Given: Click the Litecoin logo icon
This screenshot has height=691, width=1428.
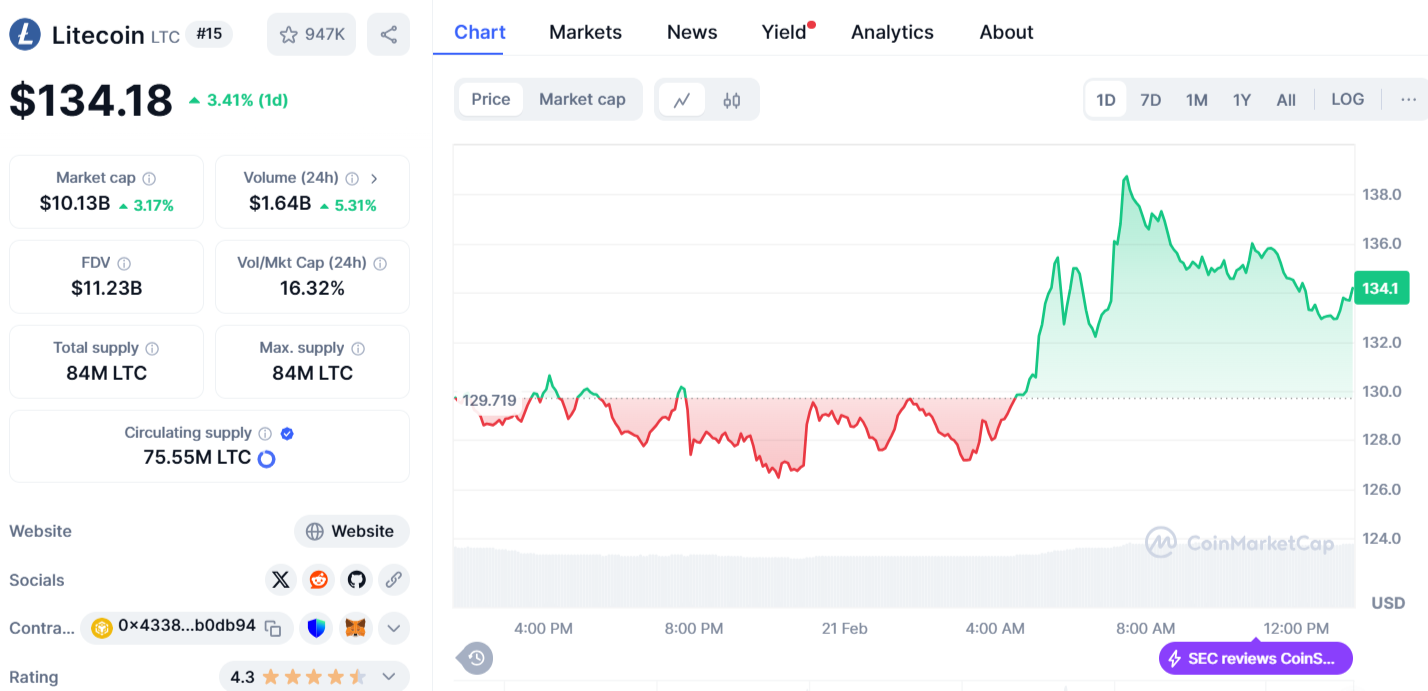Looking at the screenshot, I should (25, 35).
